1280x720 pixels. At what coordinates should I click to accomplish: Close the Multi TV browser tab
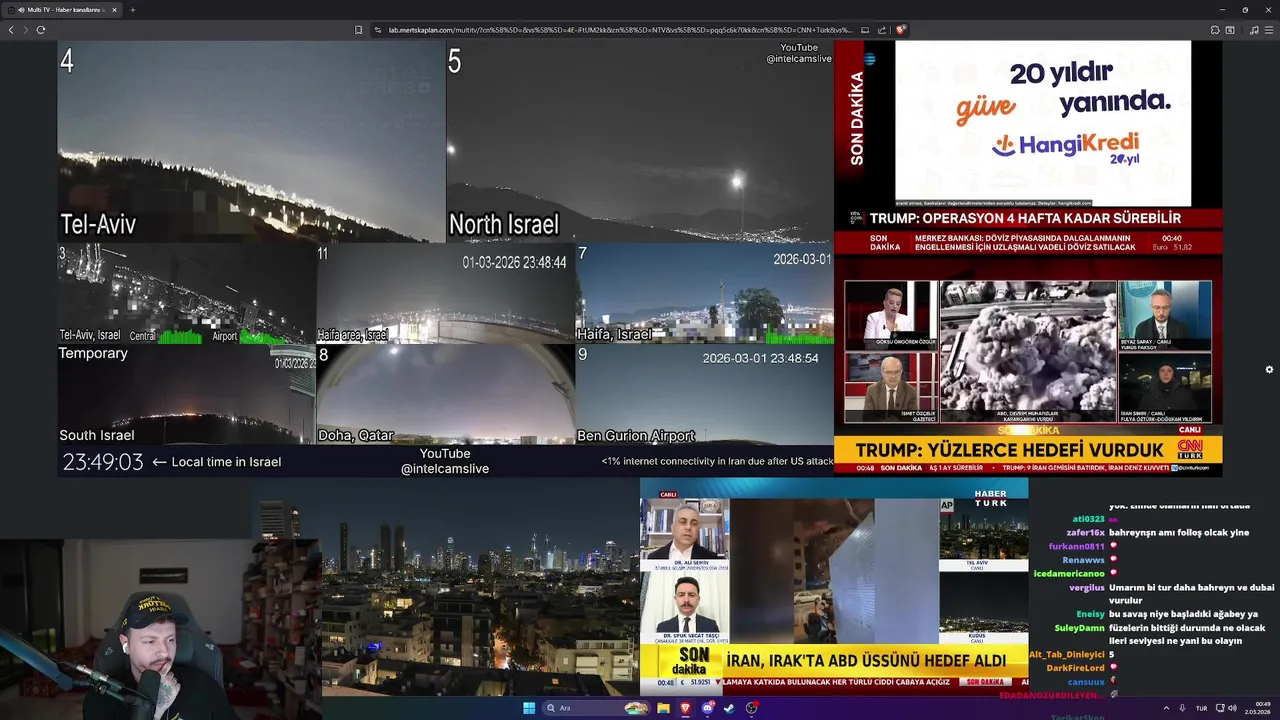pyautogui.click(x=114, y=10)
